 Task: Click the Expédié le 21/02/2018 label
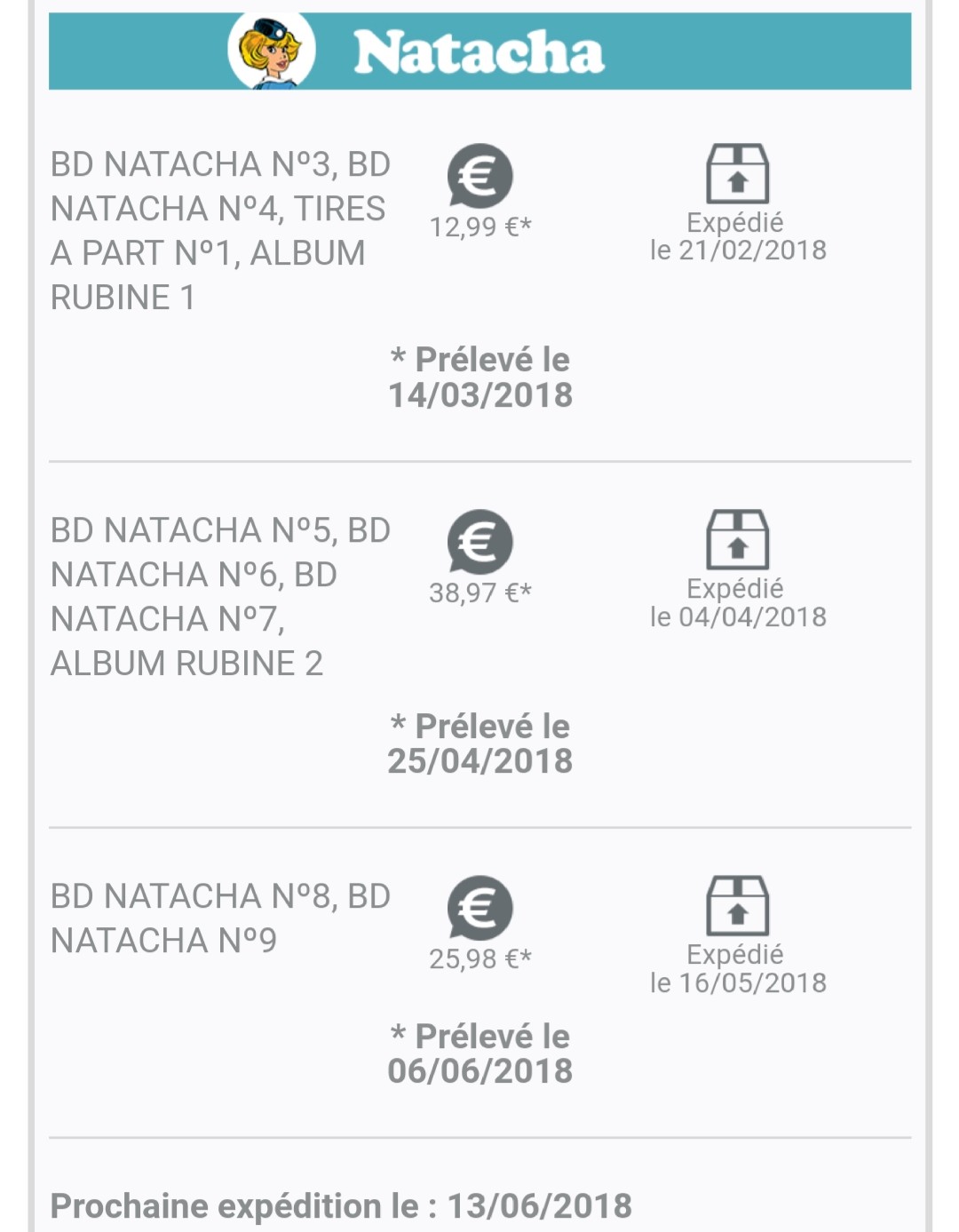point(738,236)
